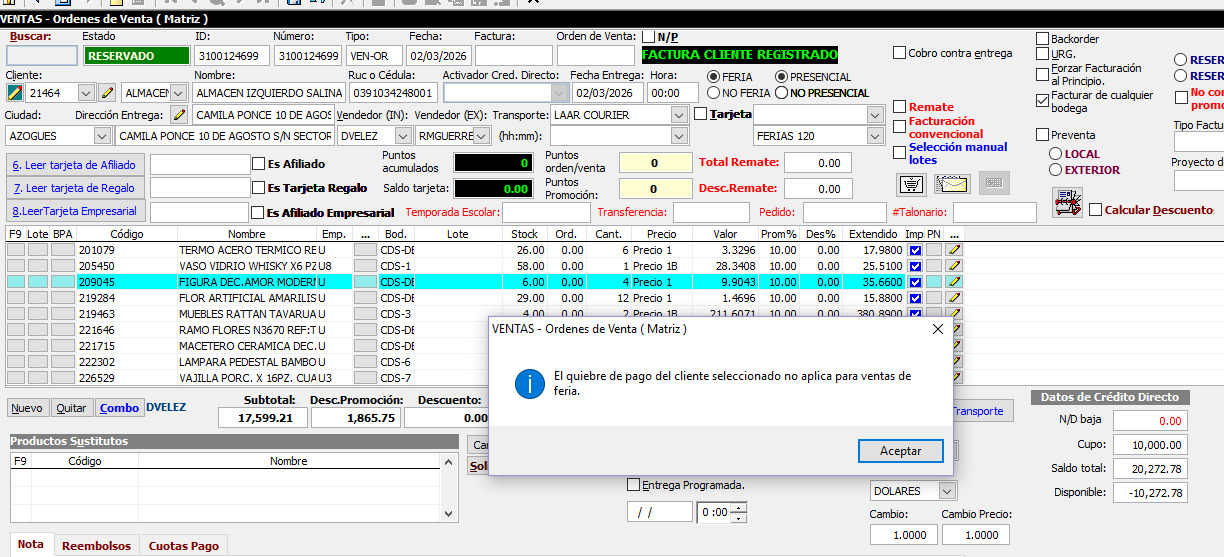The height and width of the screenshot is (557, 1224).
Task: Increase the Entrega Programada time spinner
Action: [x=739, y=507]
